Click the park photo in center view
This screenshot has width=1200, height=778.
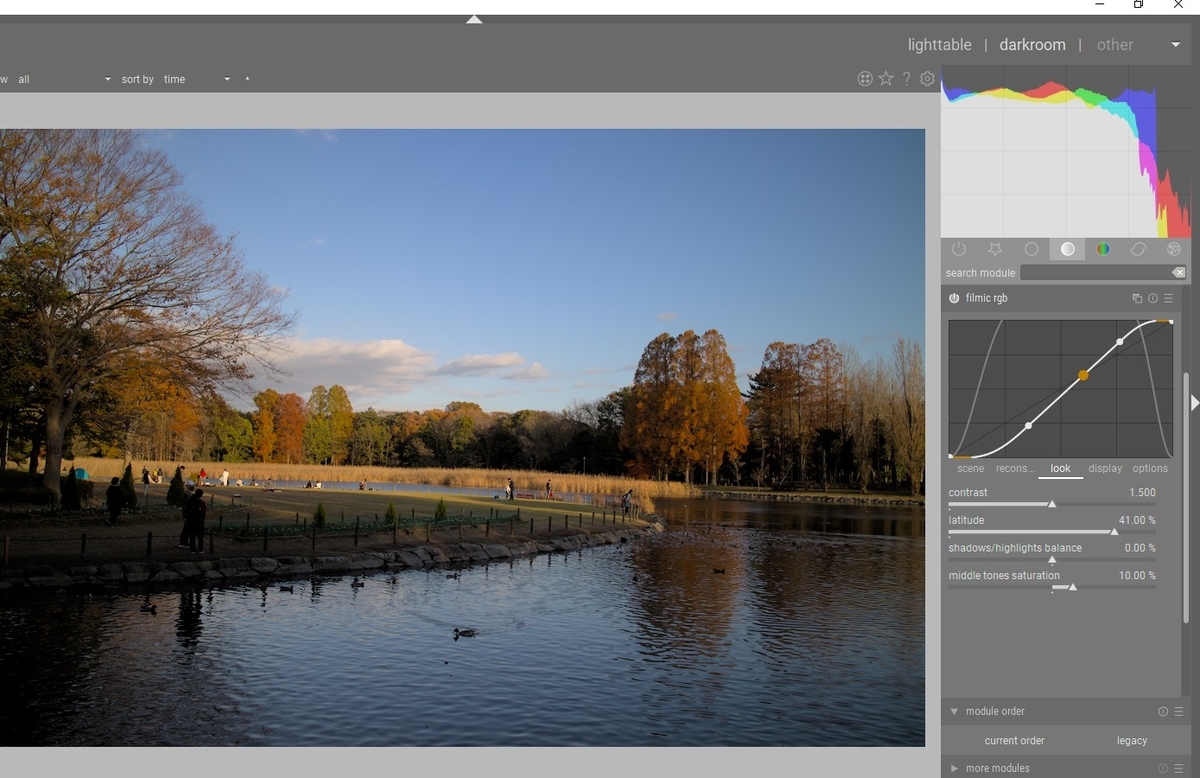[462, 437]
